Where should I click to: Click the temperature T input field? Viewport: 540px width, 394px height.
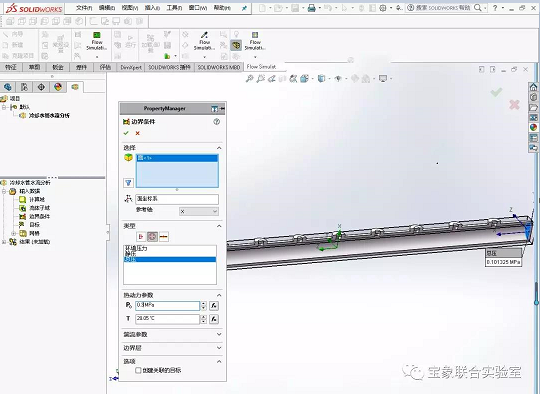167,319
